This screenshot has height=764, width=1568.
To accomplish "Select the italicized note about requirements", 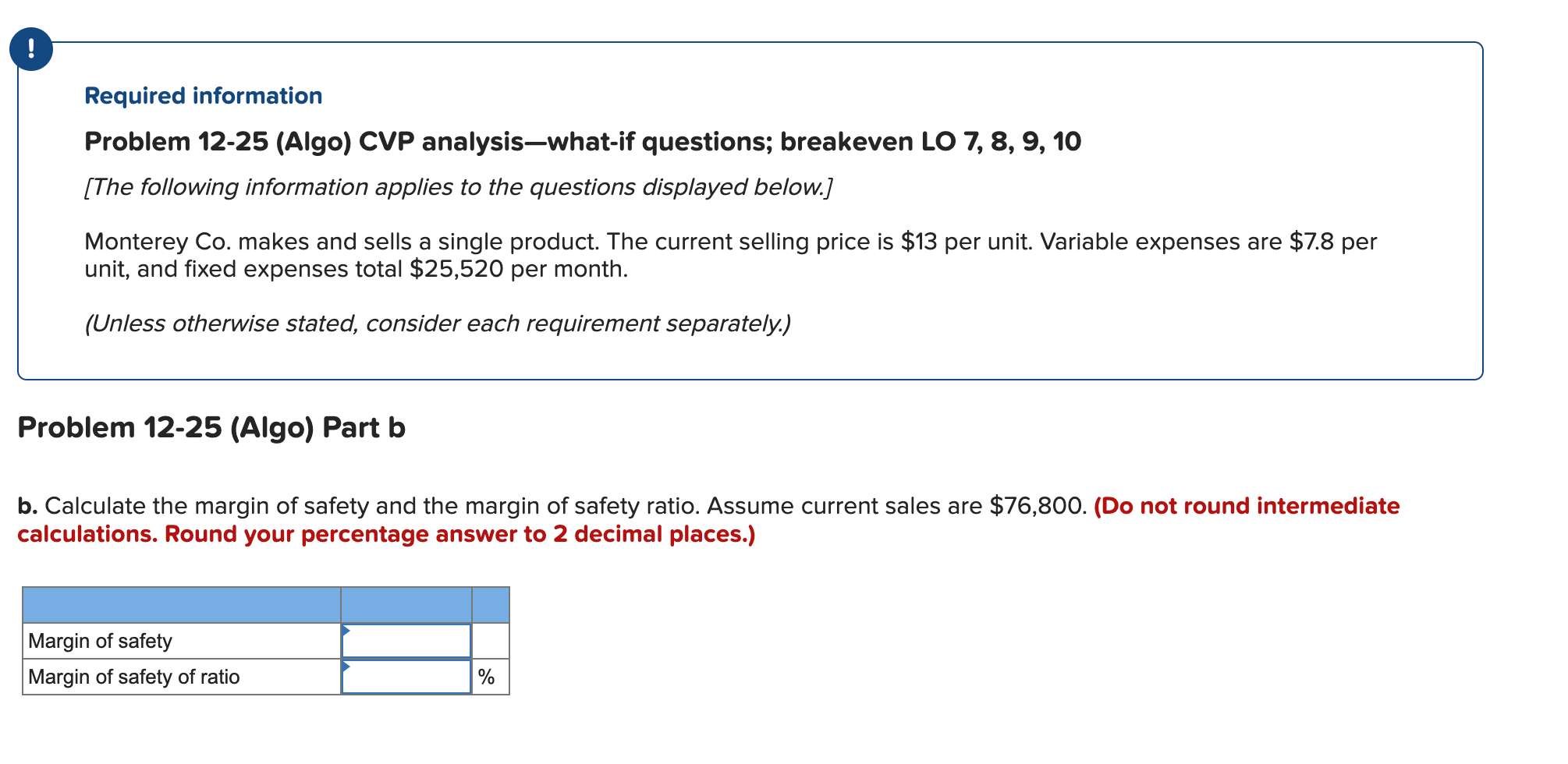I will (x=438, y=323).
